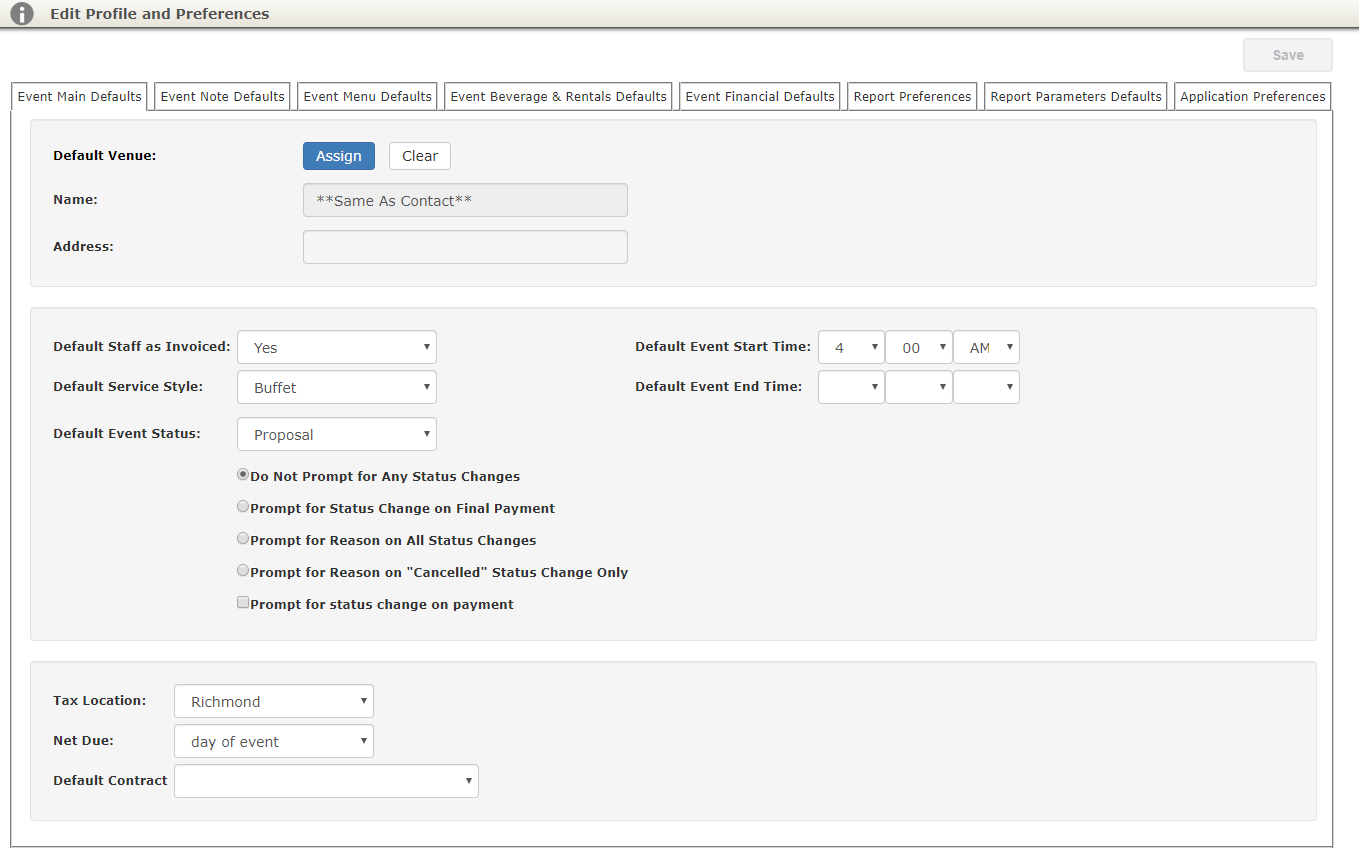
Task: Click the Net Due label
Action: (83, 740)
